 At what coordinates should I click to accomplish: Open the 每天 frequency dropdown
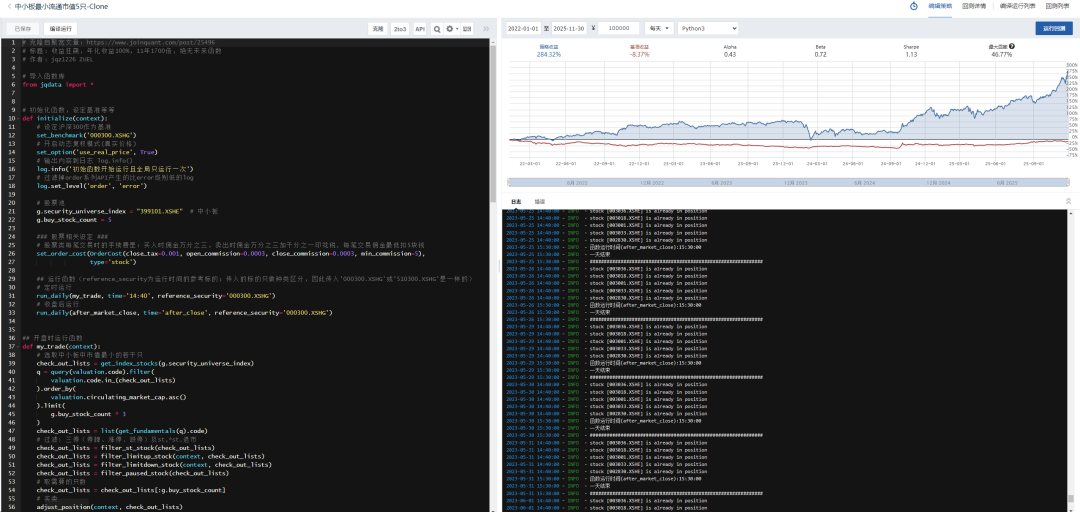[658, 28]
